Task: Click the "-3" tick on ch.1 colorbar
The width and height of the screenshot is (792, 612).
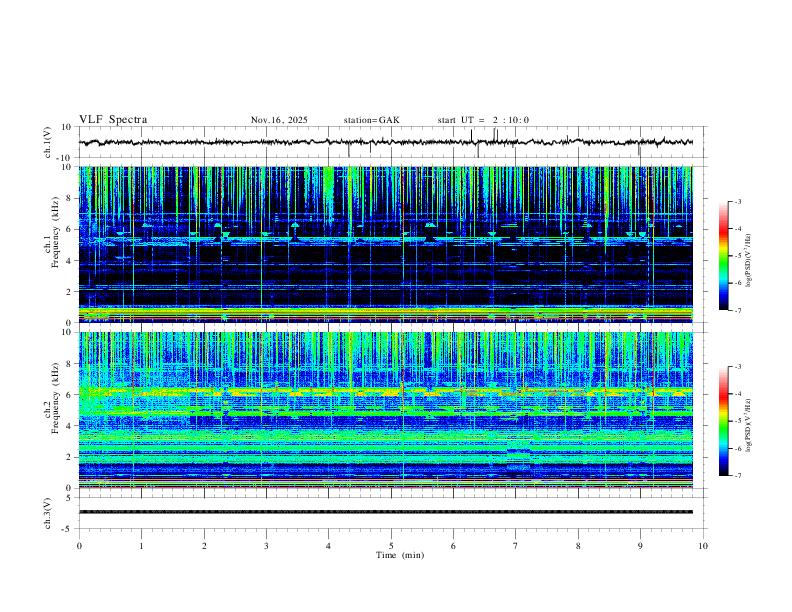Action: (x=738, y=202)
